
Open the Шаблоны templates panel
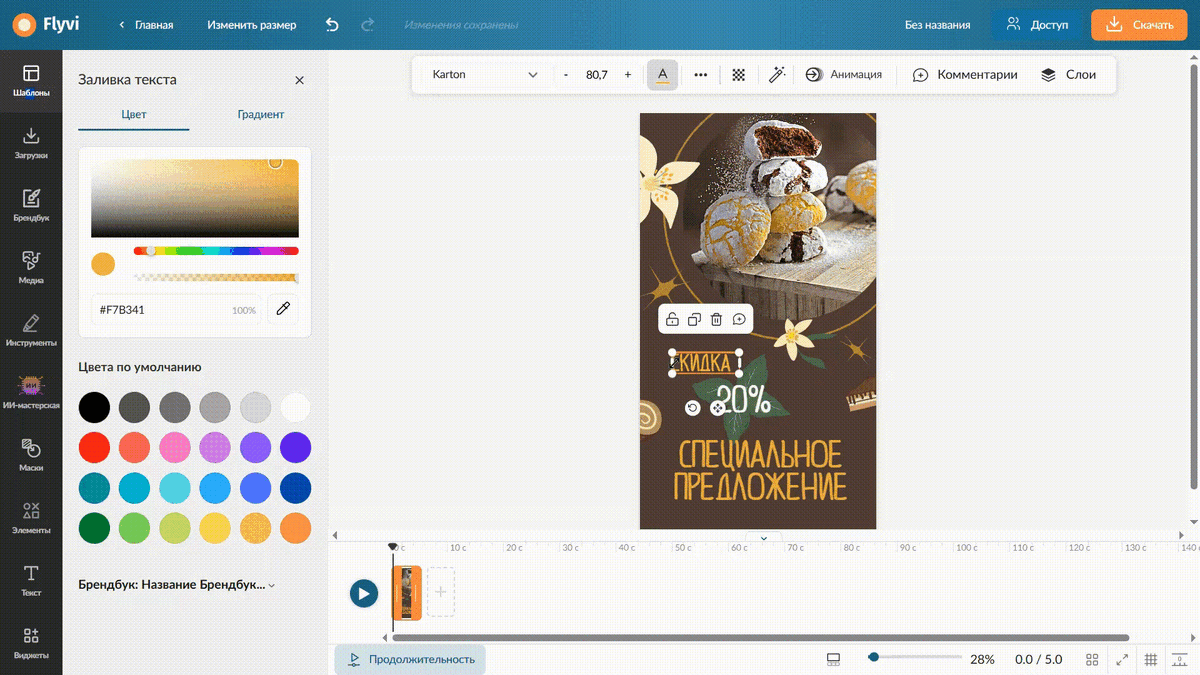coord(31,80)
